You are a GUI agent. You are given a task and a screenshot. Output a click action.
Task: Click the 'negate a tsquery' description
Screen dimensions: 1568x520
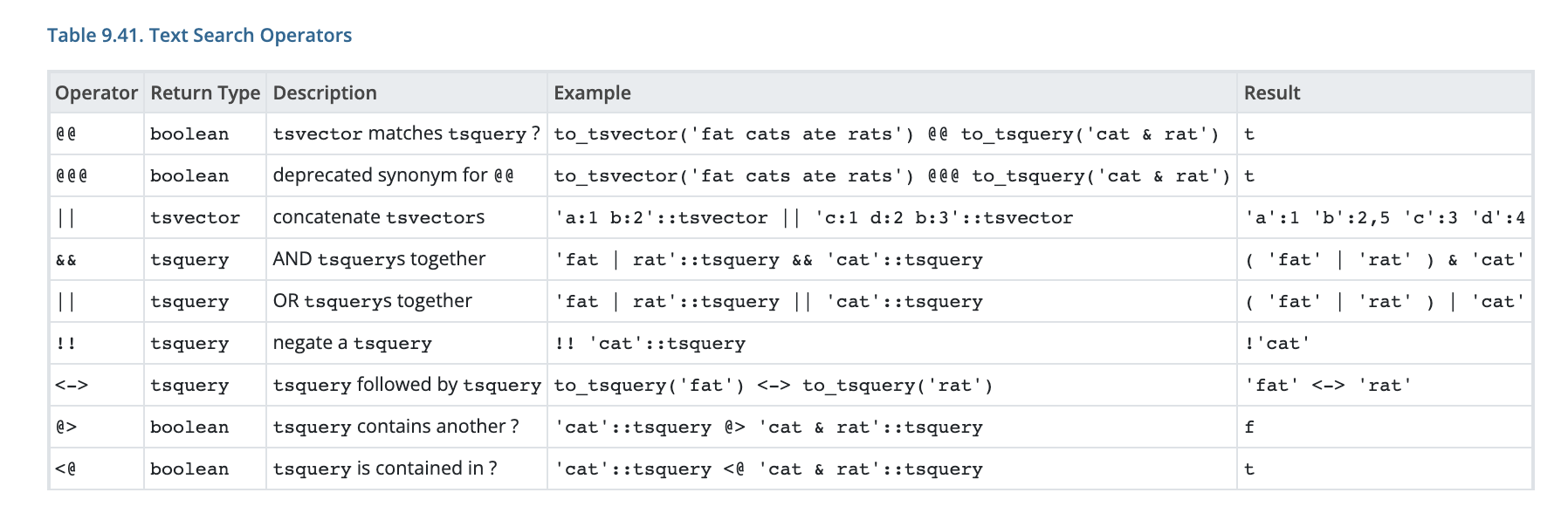[x=353, y=343]
